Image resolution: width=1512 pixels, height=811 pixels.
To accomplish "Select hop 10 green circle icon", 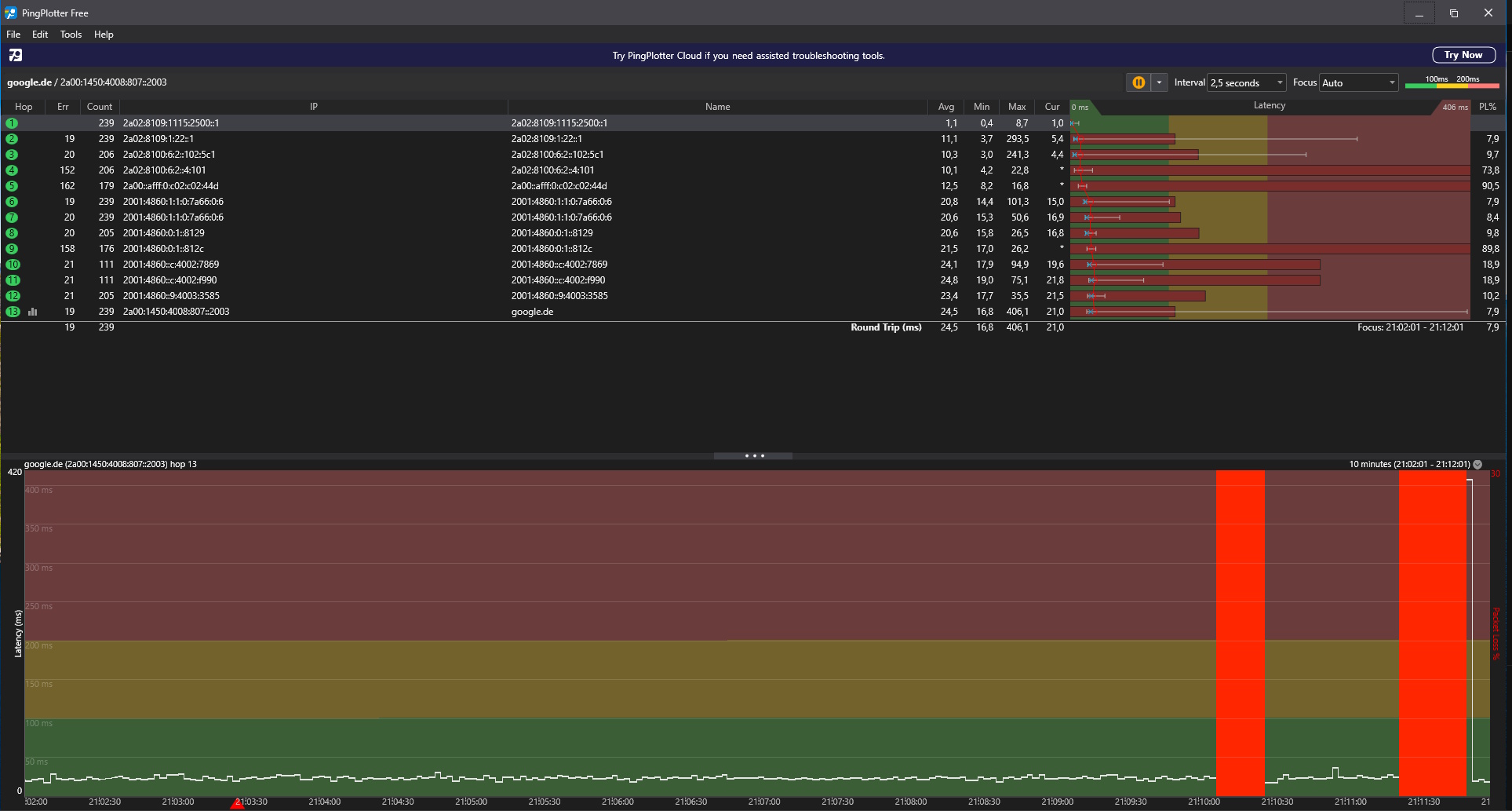I will tap(13, 265).
